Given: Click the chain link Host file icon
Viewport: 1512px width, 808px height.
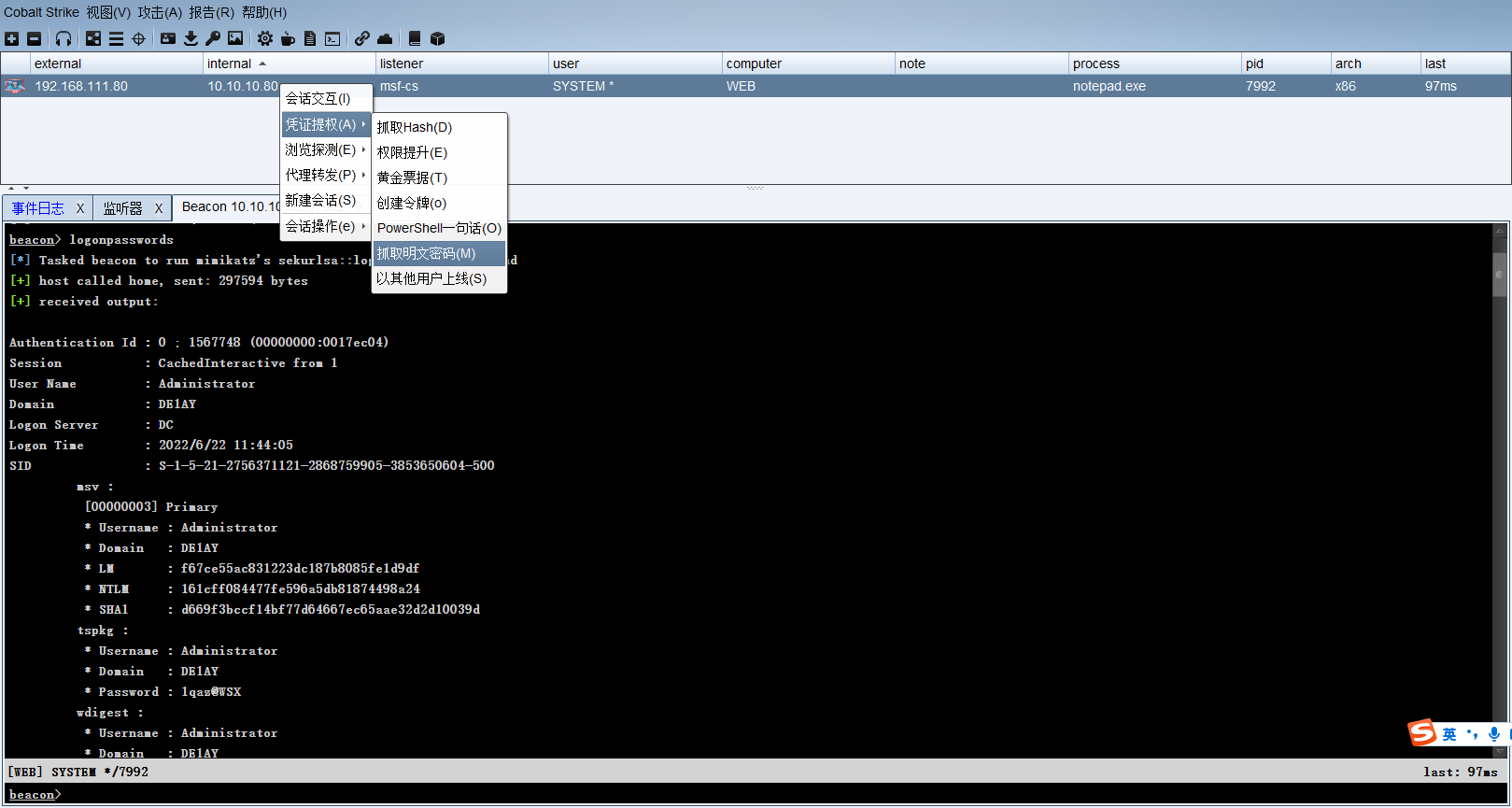Looking at the screenshot, I should (362, 38).
